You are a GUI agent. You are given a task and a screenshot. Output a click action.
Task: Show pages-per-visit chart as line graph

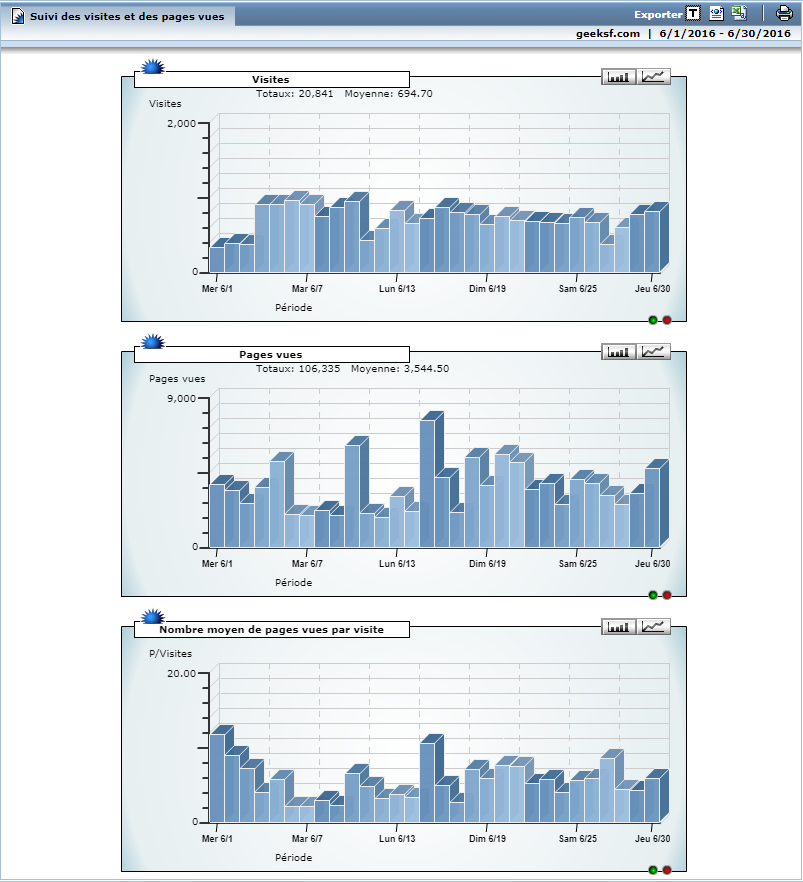[653, 627]
